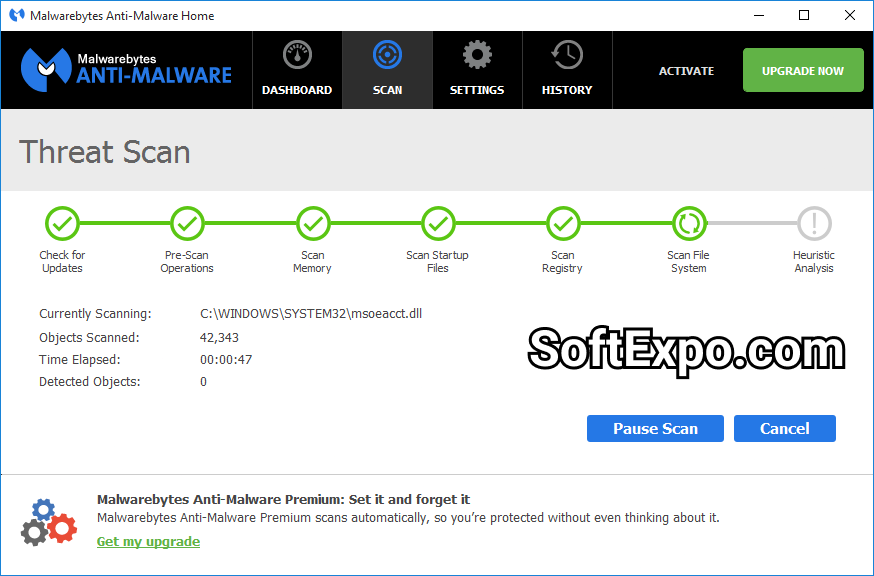Open the History clock icon
This screenshot has width=874, height=576.
click(567, 56)
